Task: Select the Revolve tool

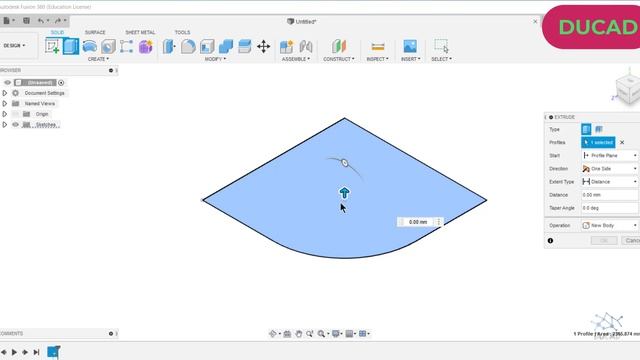Action: coord(89,47)
